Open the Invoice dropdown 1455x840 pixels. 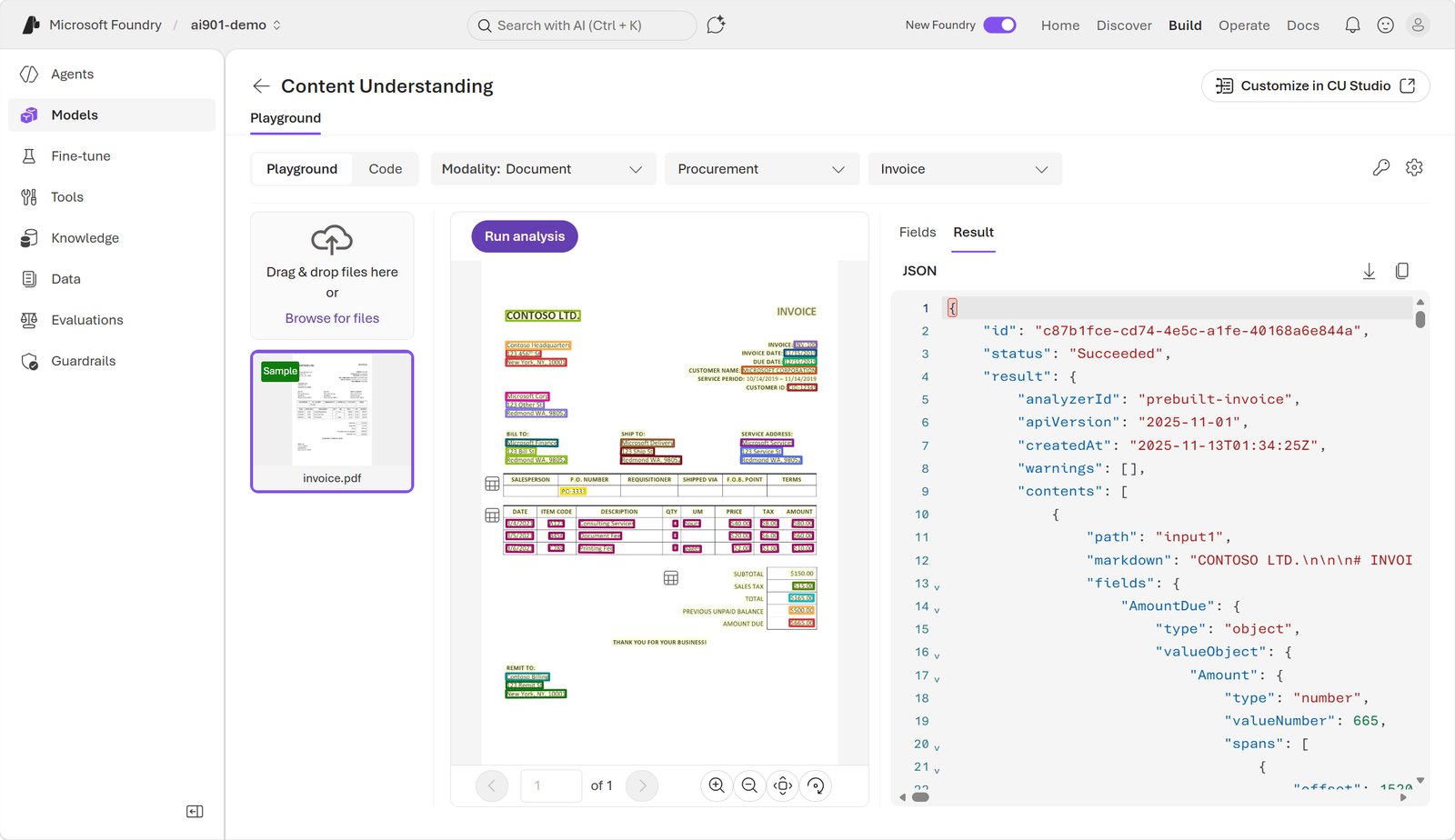[x=965, y=169]
